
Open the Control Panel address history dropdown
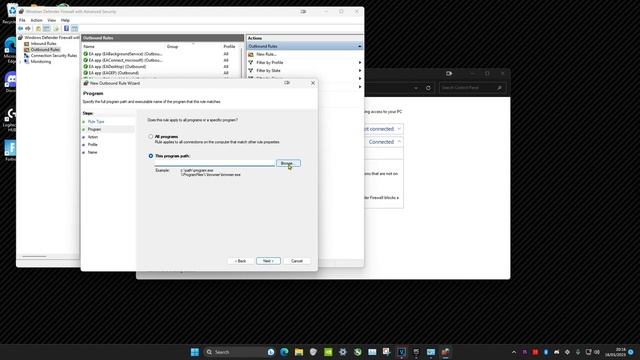click(x=416, y=88)
